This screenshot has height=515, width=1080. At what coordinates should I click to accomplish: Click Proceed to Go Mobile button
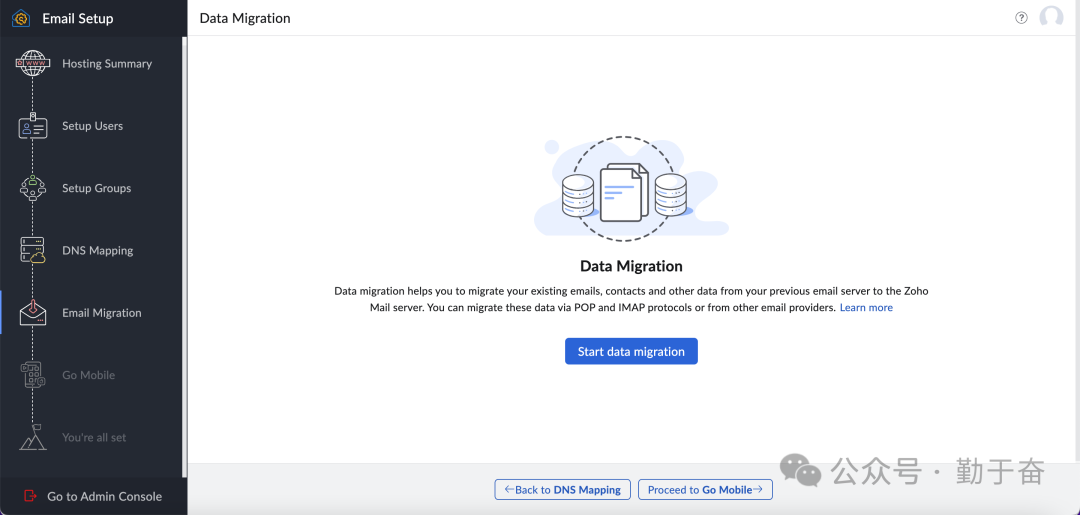[x=705, y=490]
